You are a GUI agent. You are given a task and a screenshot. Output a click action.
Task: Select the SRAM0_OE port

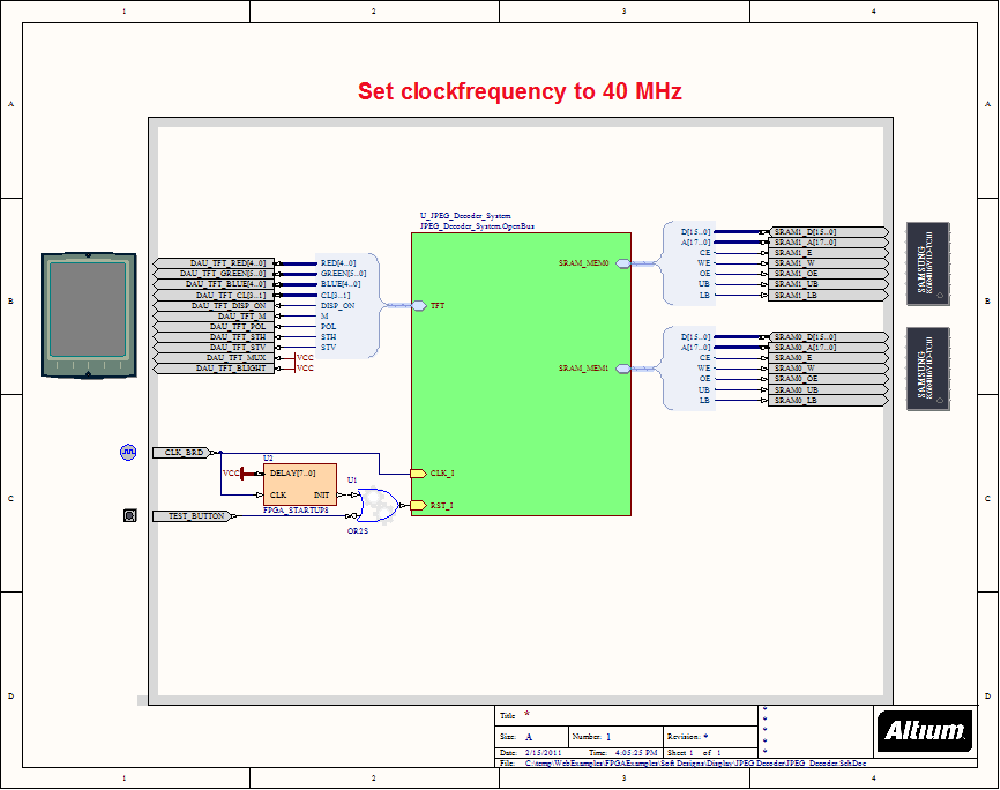tap(828, 379)
